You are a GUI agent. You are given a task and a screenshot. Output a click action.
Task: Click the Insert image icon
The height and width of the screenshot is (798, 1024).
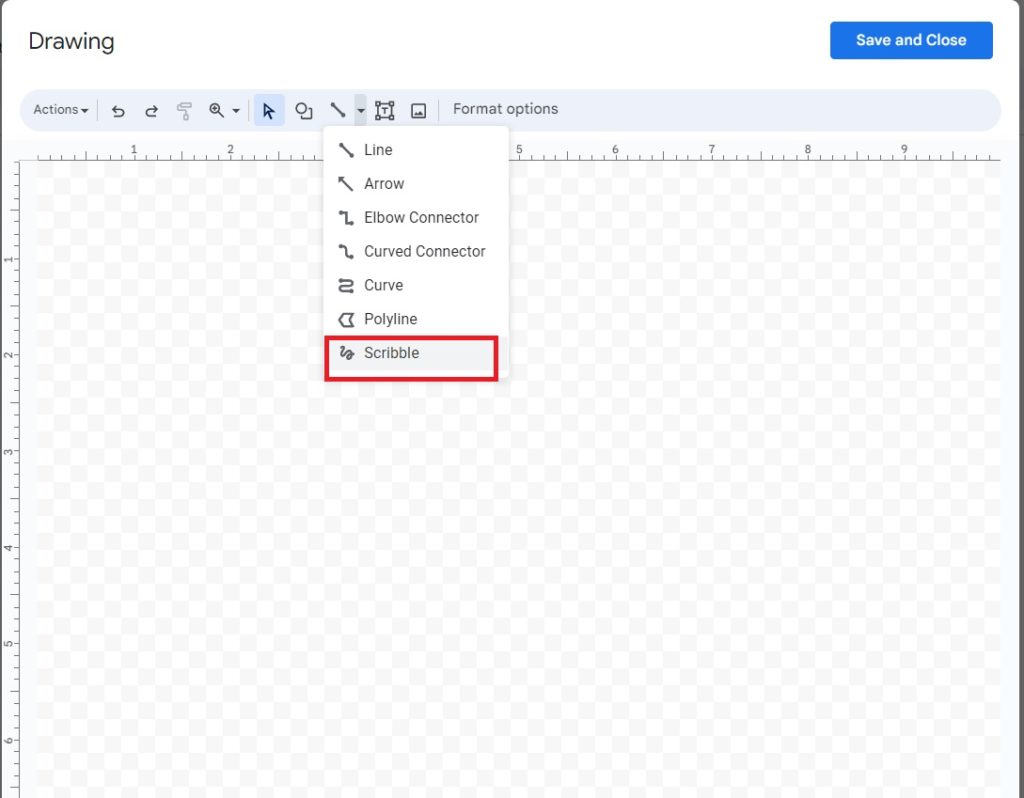[x=418, y=110]
